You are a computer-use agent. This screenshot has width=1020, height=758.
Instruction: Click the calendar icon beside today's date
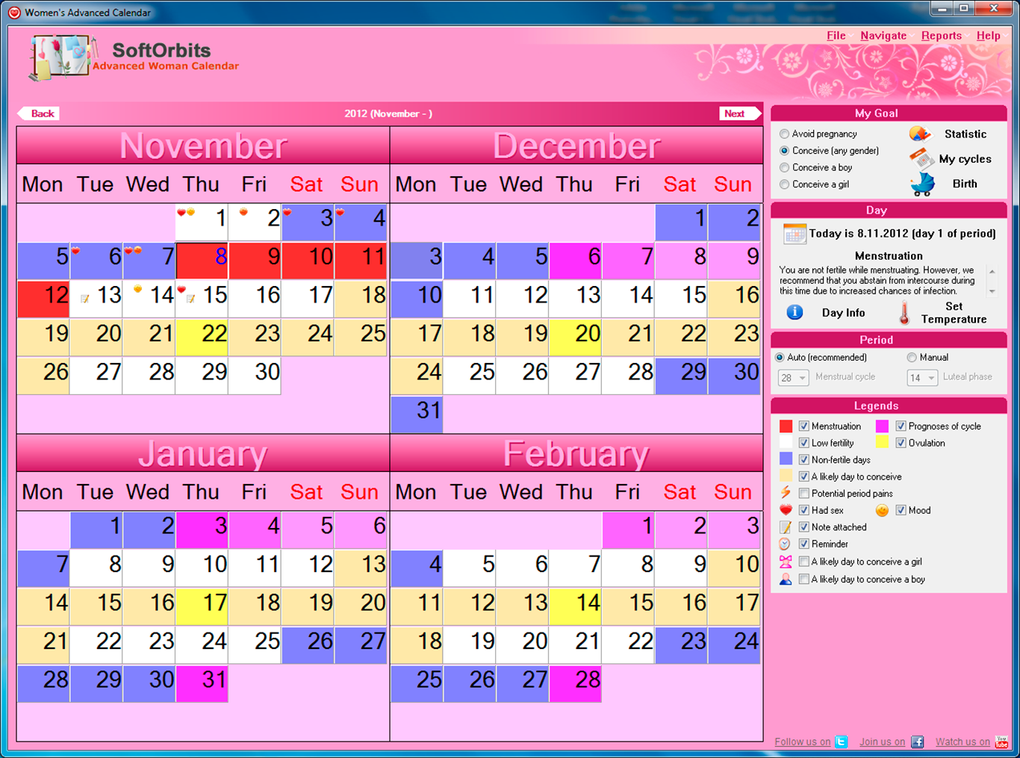click(x=793, y=234)
